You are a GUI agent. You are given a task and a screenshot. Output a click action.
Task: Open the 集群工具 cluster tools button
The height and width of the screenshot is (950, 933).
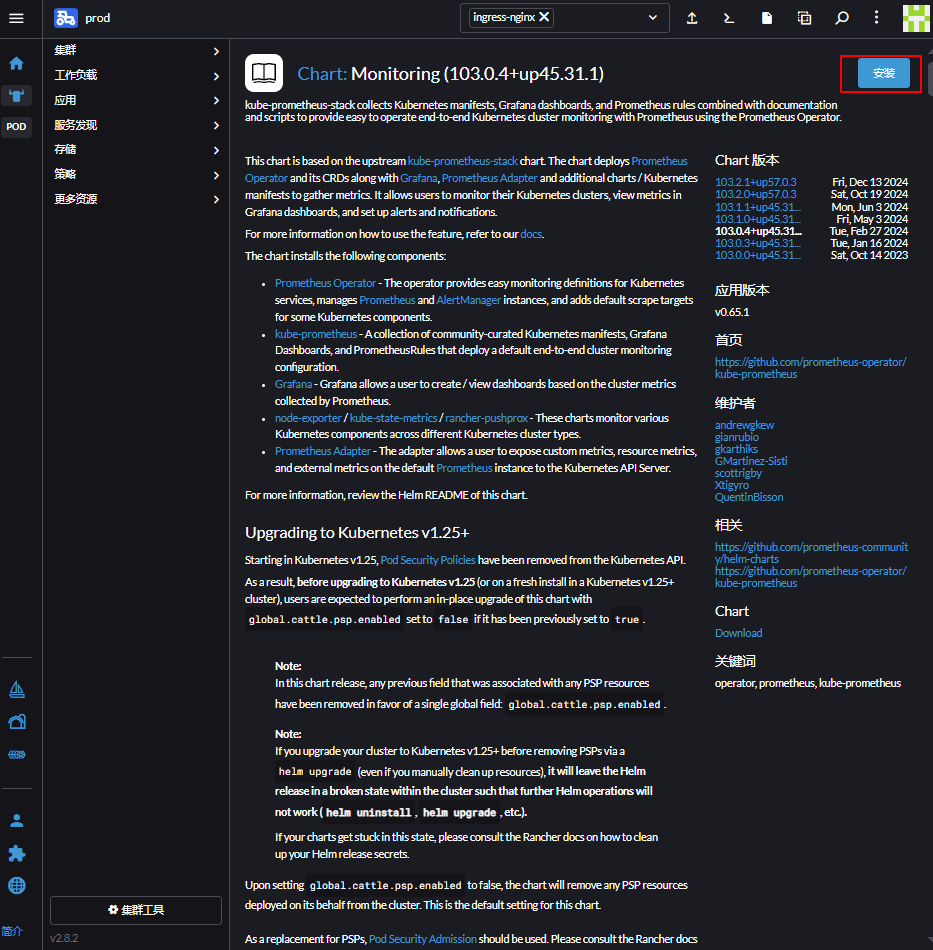coord(136,910)
